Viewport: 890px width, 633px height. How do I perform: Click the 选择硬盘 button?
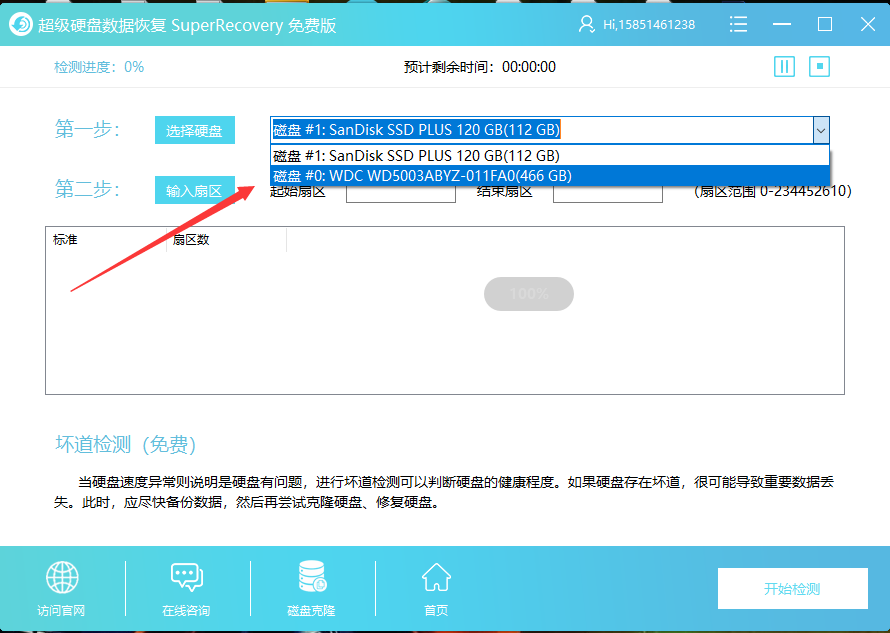(195, 130)
